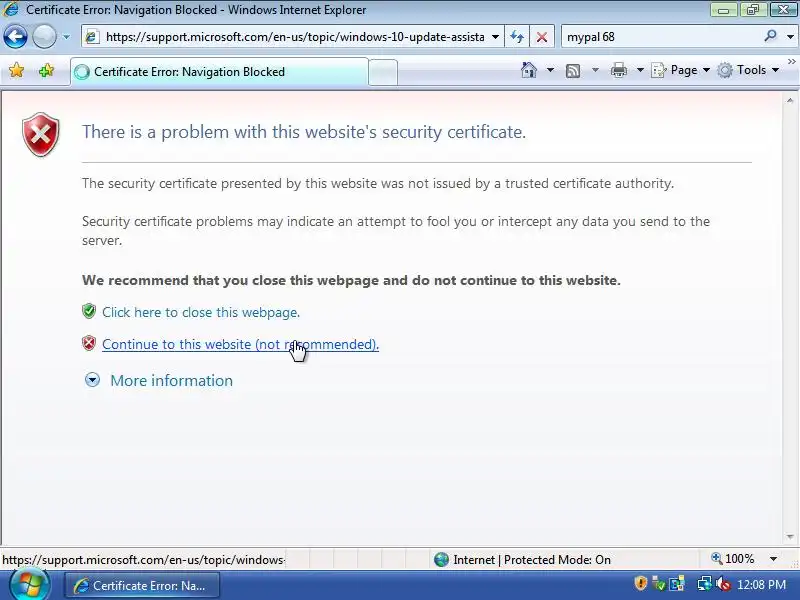Open the Favorites Center star icon
Screen dimensions: 800x600
16,70
